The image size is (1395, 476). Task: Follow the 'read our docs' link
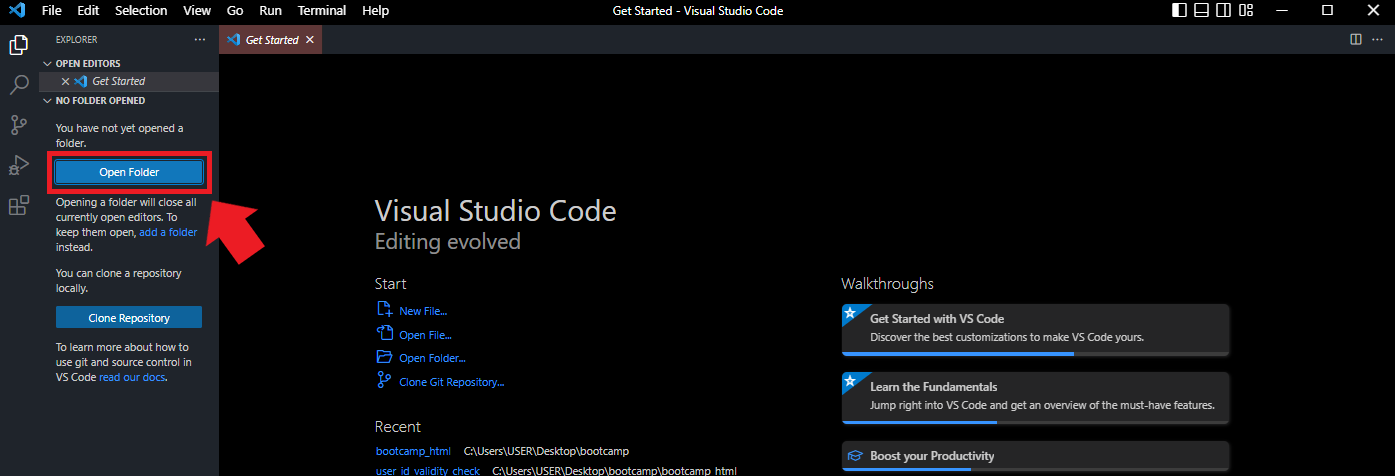[x=132, y=377]
